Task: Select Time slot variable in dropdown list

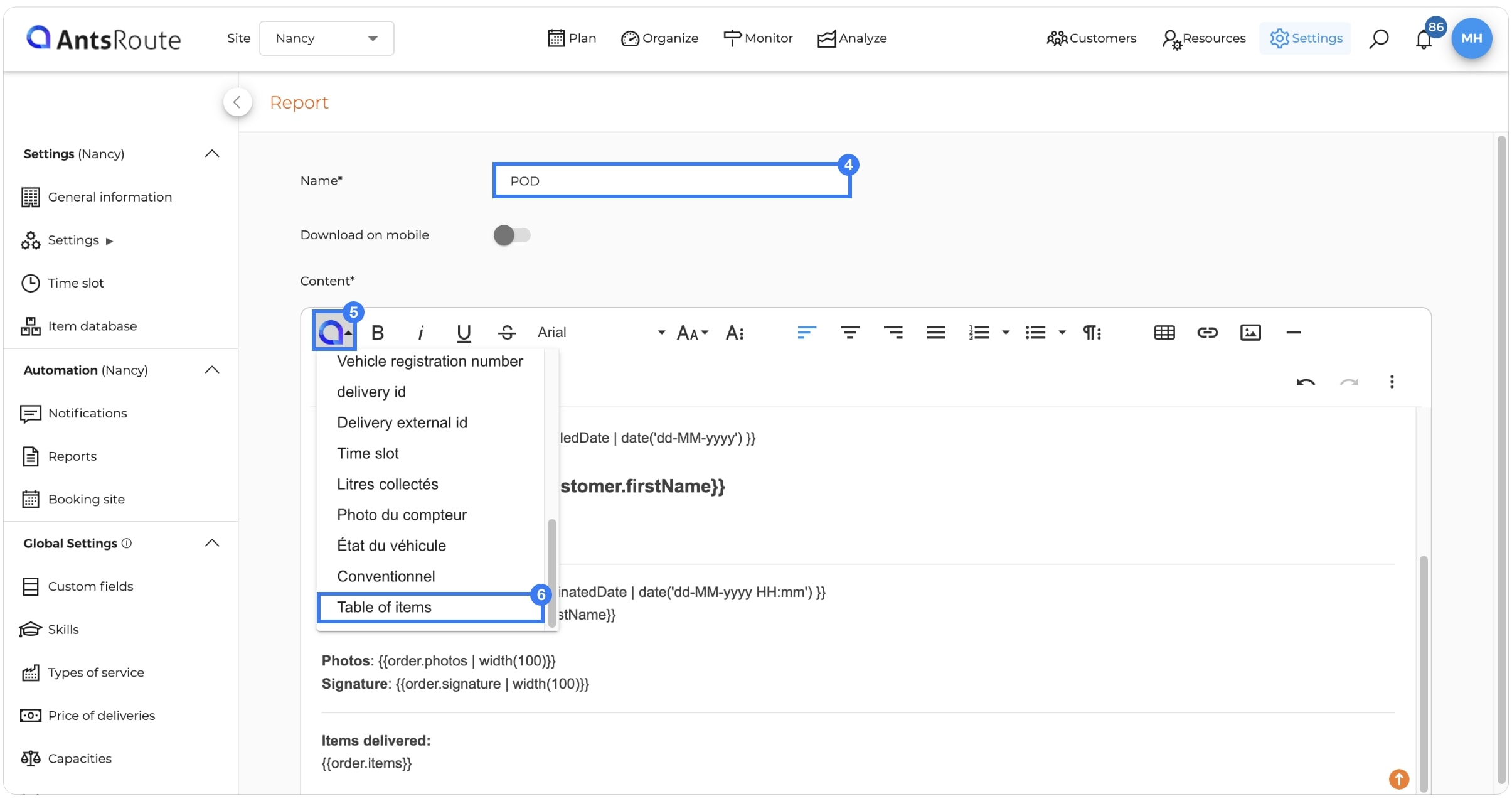Action: pos(430,454)
